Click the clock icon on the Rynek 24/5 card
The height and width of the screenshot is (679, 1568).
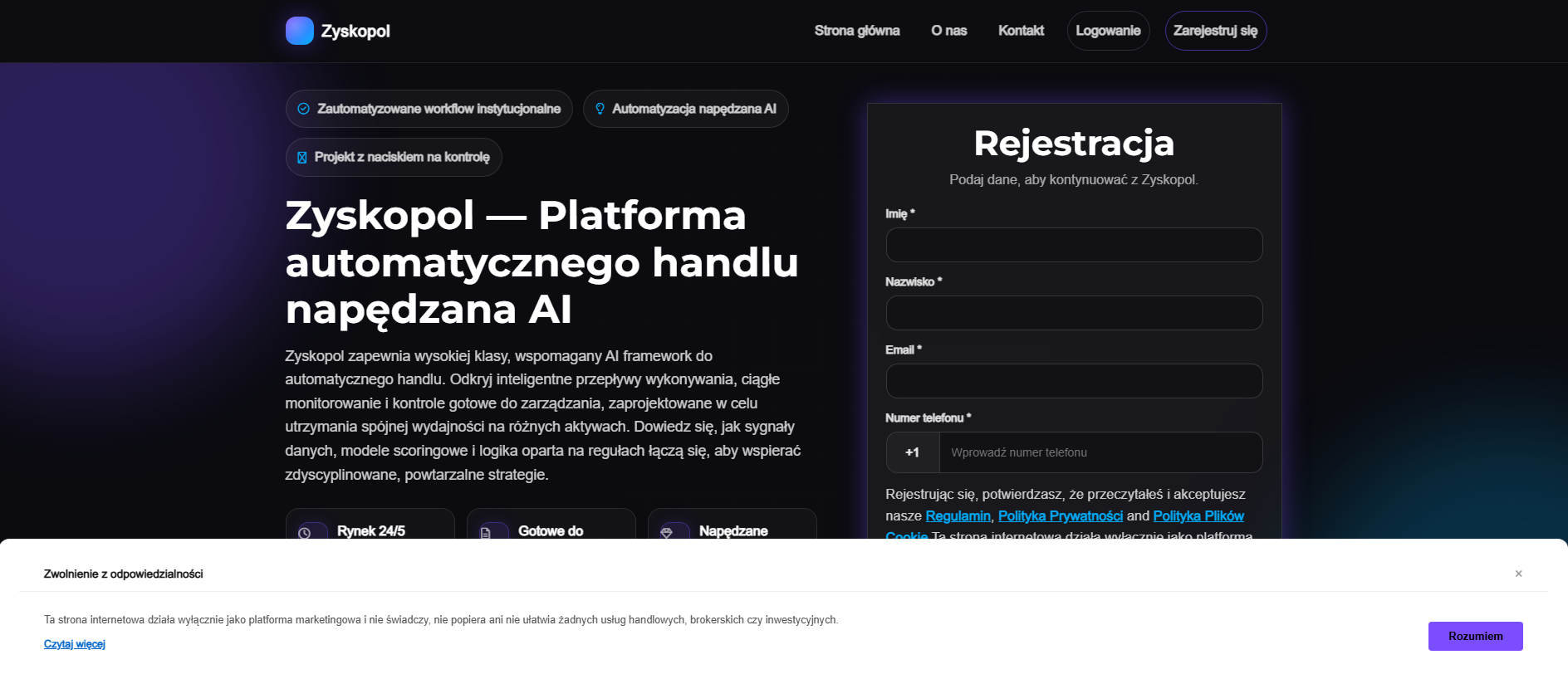pyautogui.click(x=305, y=533)
